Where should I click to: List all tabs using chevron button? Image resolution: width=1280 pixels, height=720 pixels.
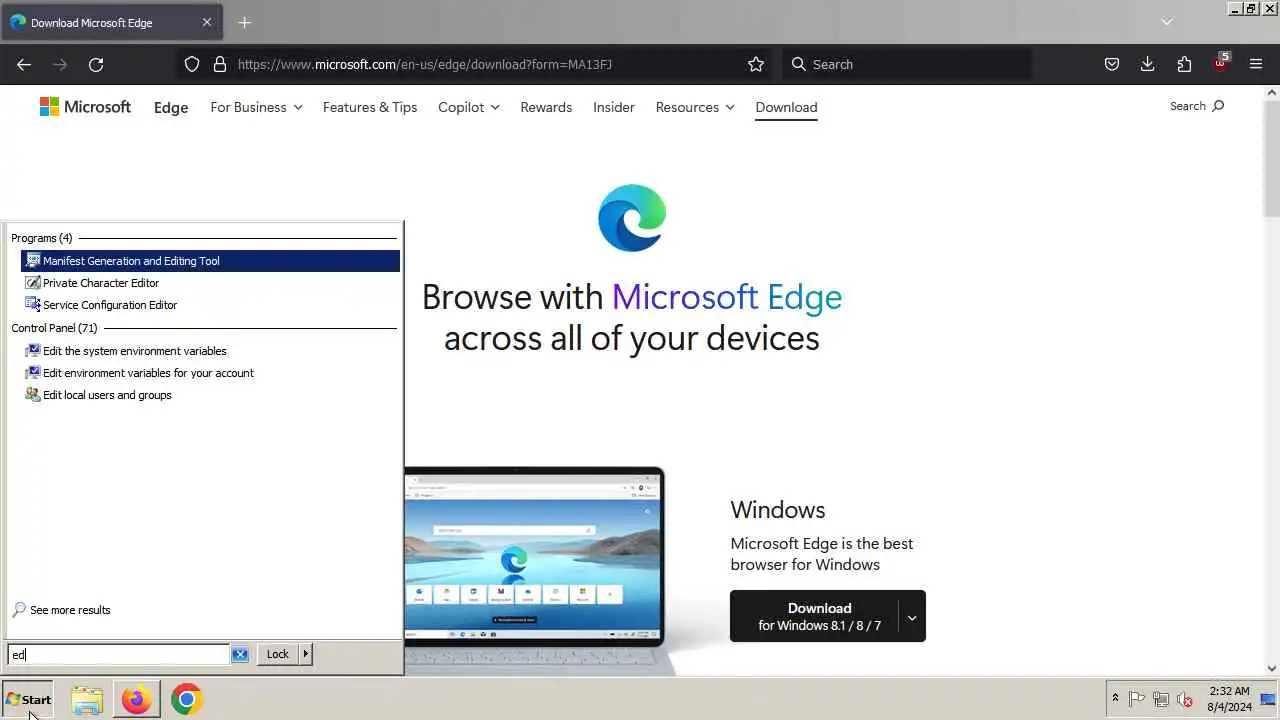click(x=1166, y=22)
